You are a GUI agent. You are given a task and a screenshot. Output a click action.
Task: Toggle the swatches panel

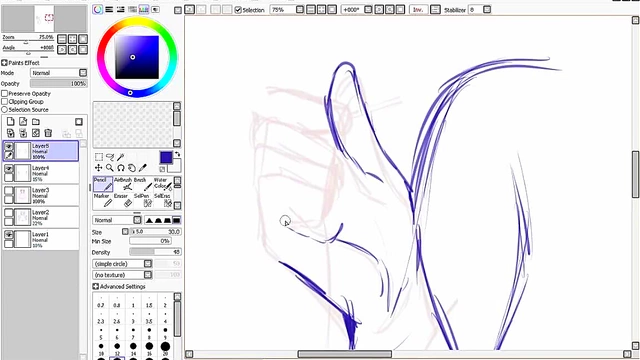144,9
